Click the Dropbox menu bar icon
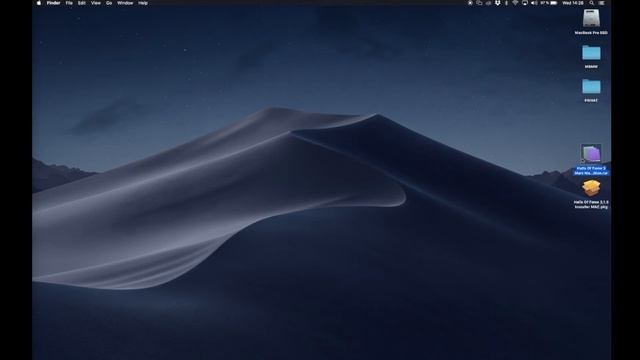Image resolution: width=640 pixels, height=360 pixels. (x=498, y=3)
